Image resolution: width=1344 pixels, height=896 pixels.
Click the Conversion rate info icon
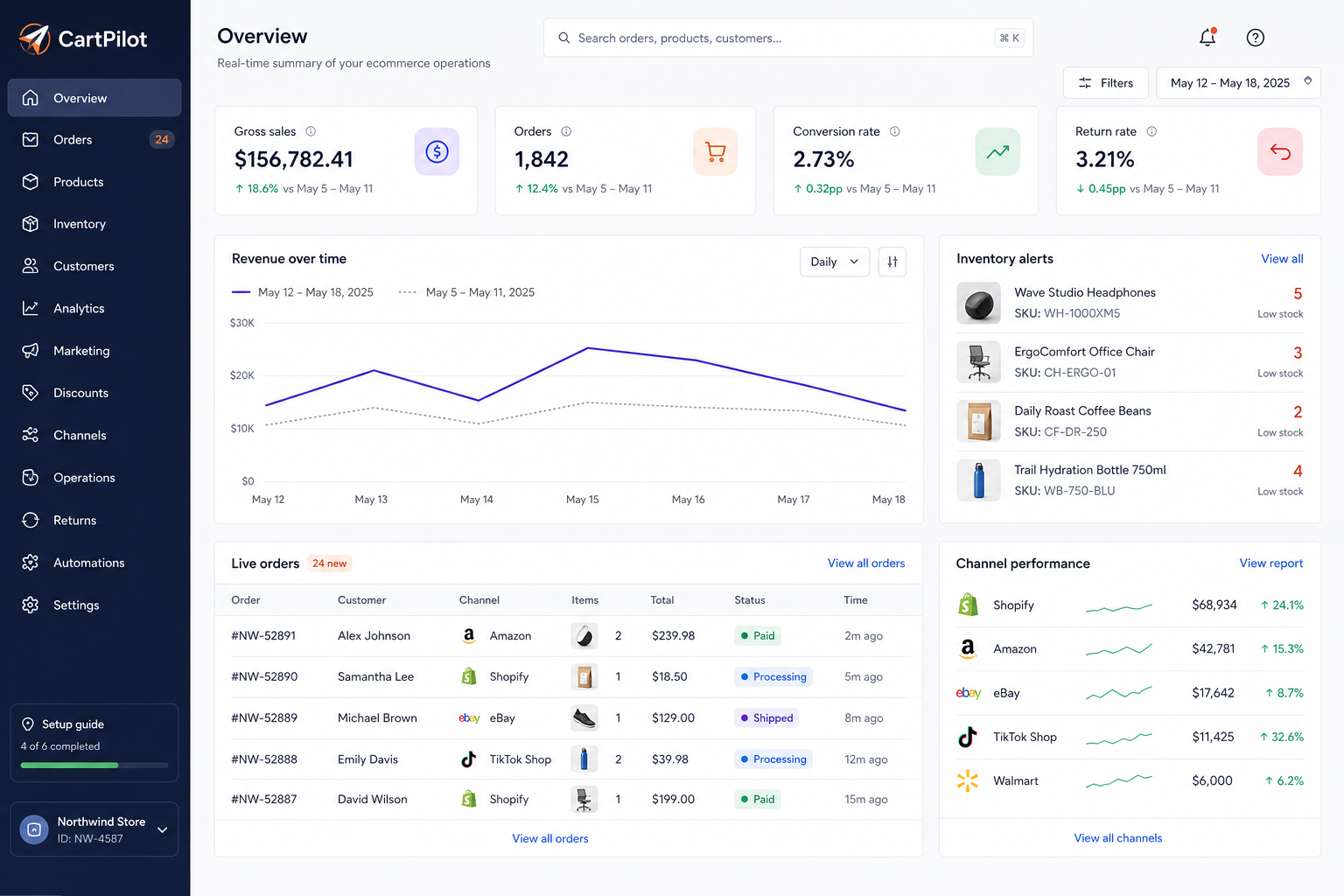coord(895,131)
